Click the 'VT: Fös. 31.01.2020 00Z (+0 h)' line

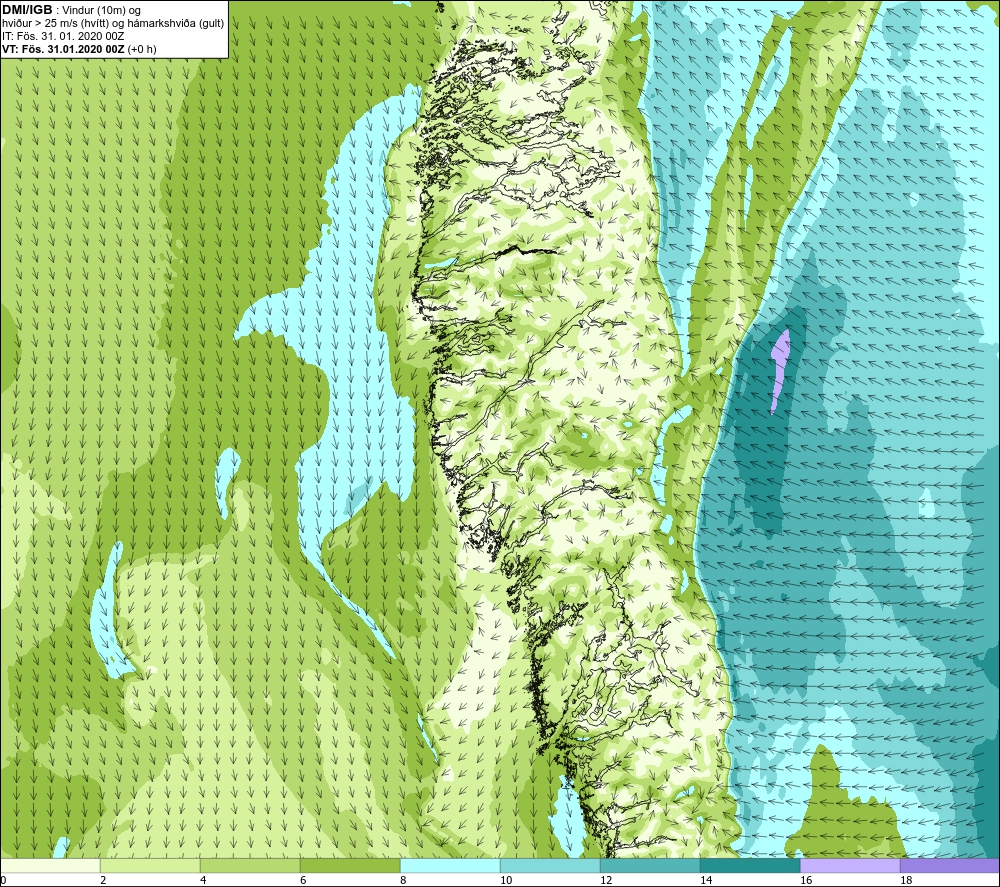79,49
